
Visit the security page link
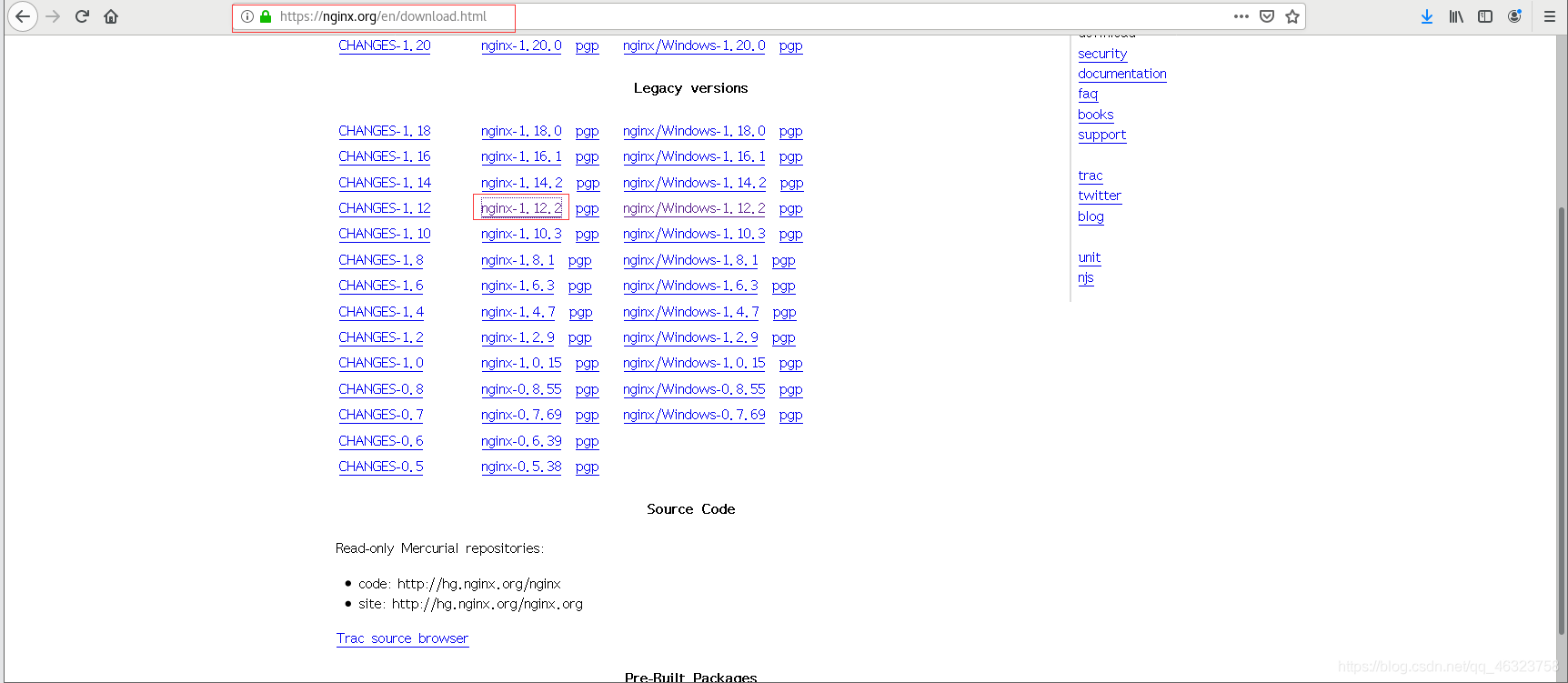[x=1102, y=54]
